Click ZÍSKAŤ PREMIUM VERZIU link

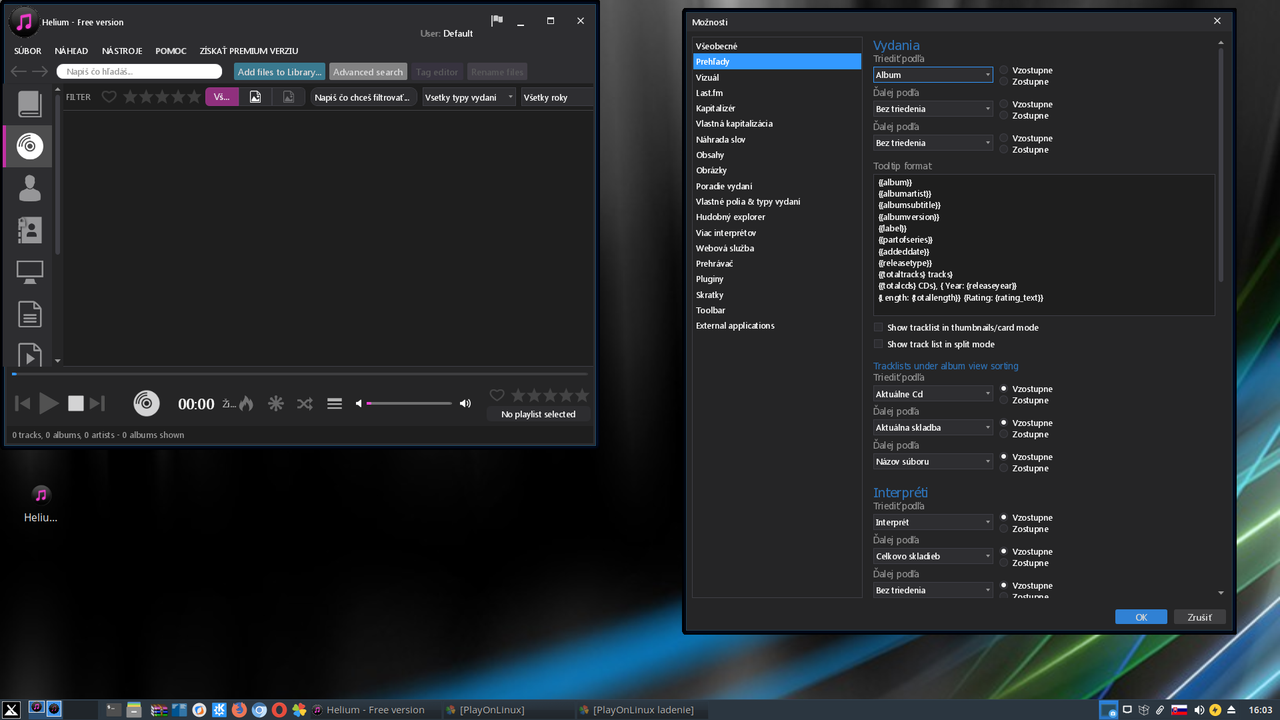(x=249, y=51)
